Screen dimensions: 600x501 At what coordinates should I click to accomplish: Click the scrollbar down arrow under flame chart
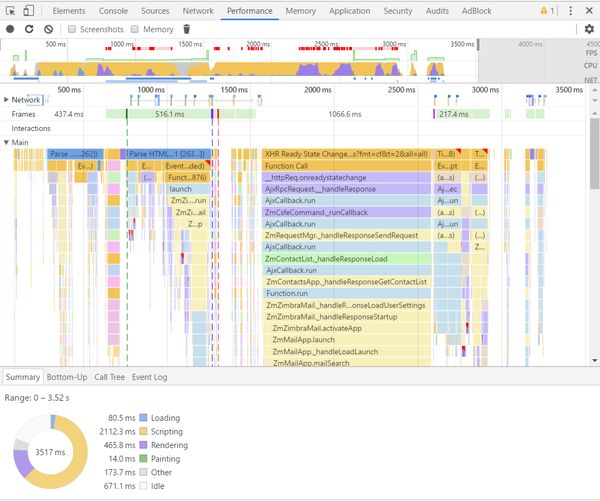(x=594, y=360)
